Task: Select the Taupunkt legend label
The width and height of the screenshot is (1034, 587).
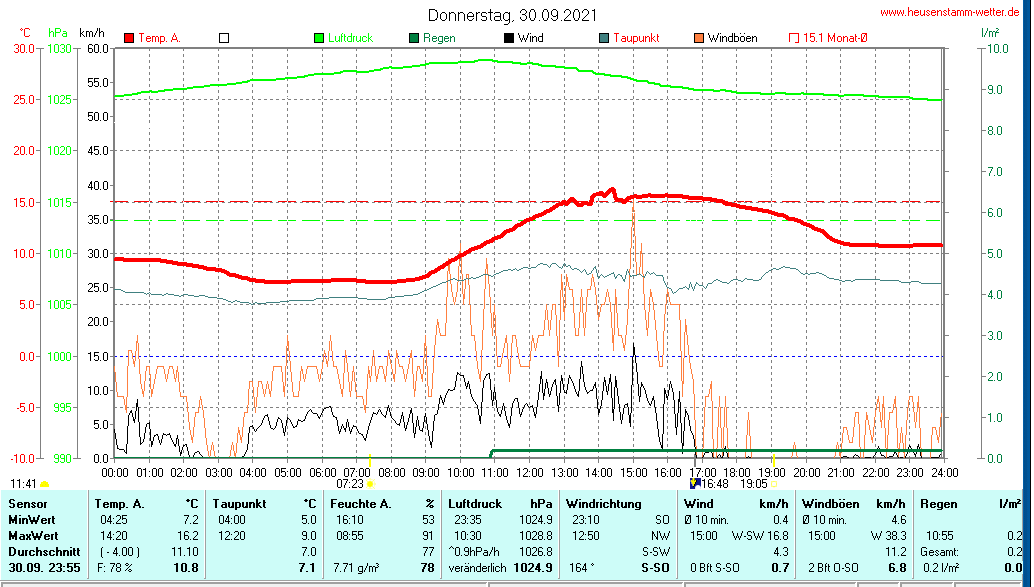Action: (x=636, y=38)
